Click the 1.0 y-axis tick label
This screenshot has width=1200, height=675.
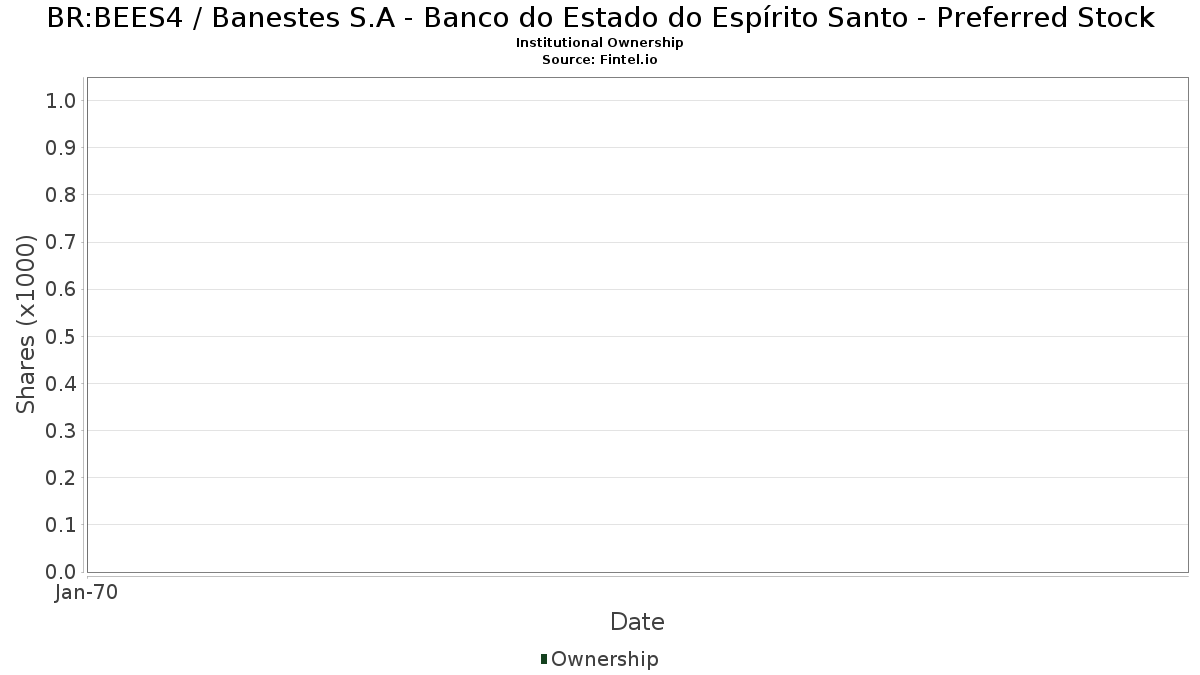tap(61, 100)
